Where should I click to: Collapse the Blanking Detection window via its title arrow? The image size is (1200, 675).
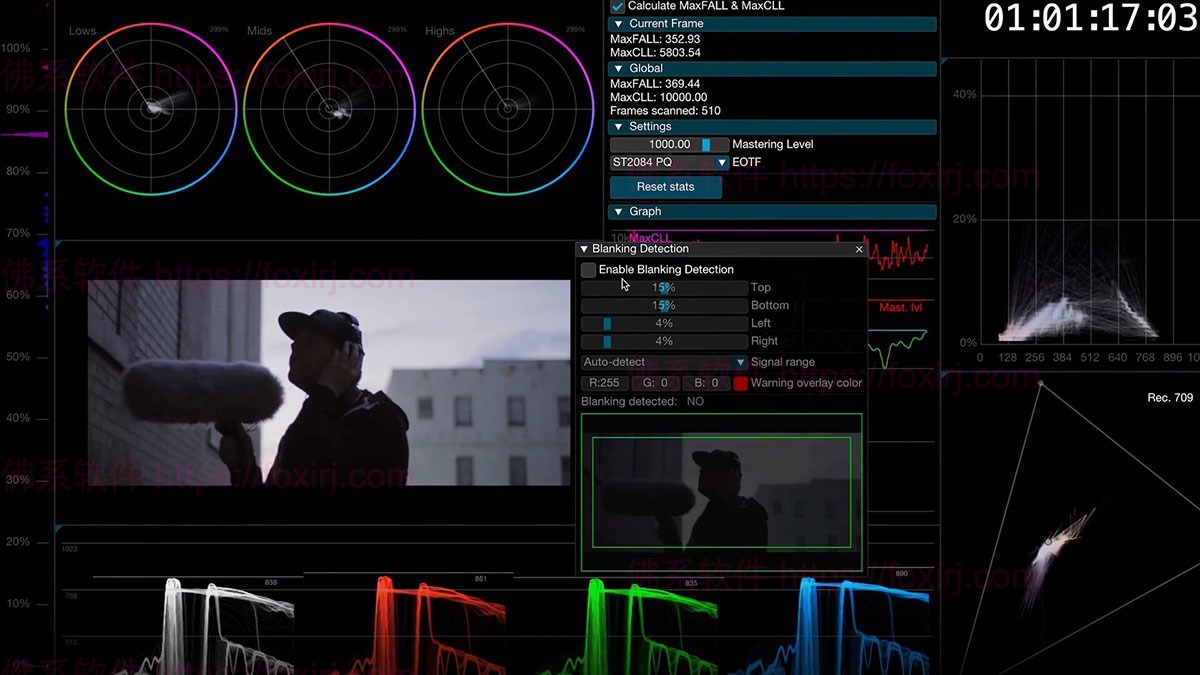click(585, 249)
